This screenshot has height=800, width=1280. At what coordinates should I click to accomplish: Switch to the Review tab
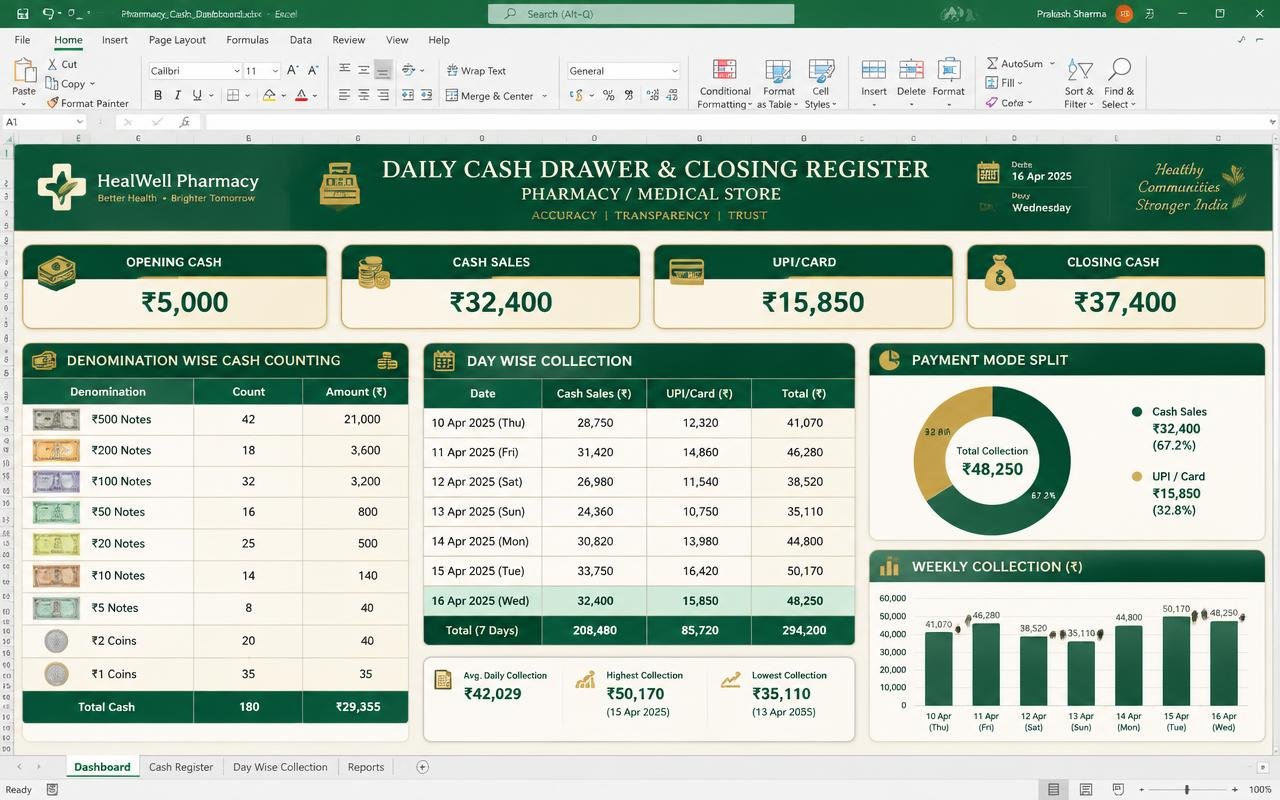click(x=349, y=40)
